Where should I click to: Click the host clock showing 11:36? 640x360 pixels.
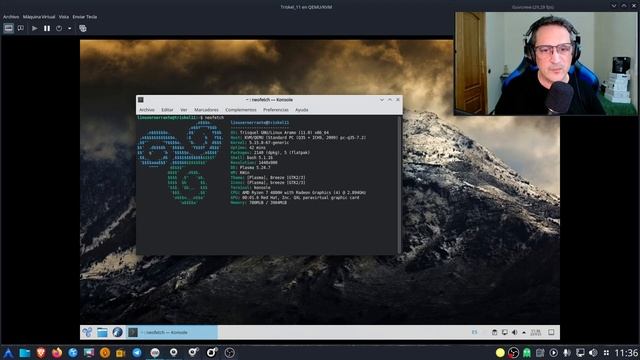[x=626, y=353]
